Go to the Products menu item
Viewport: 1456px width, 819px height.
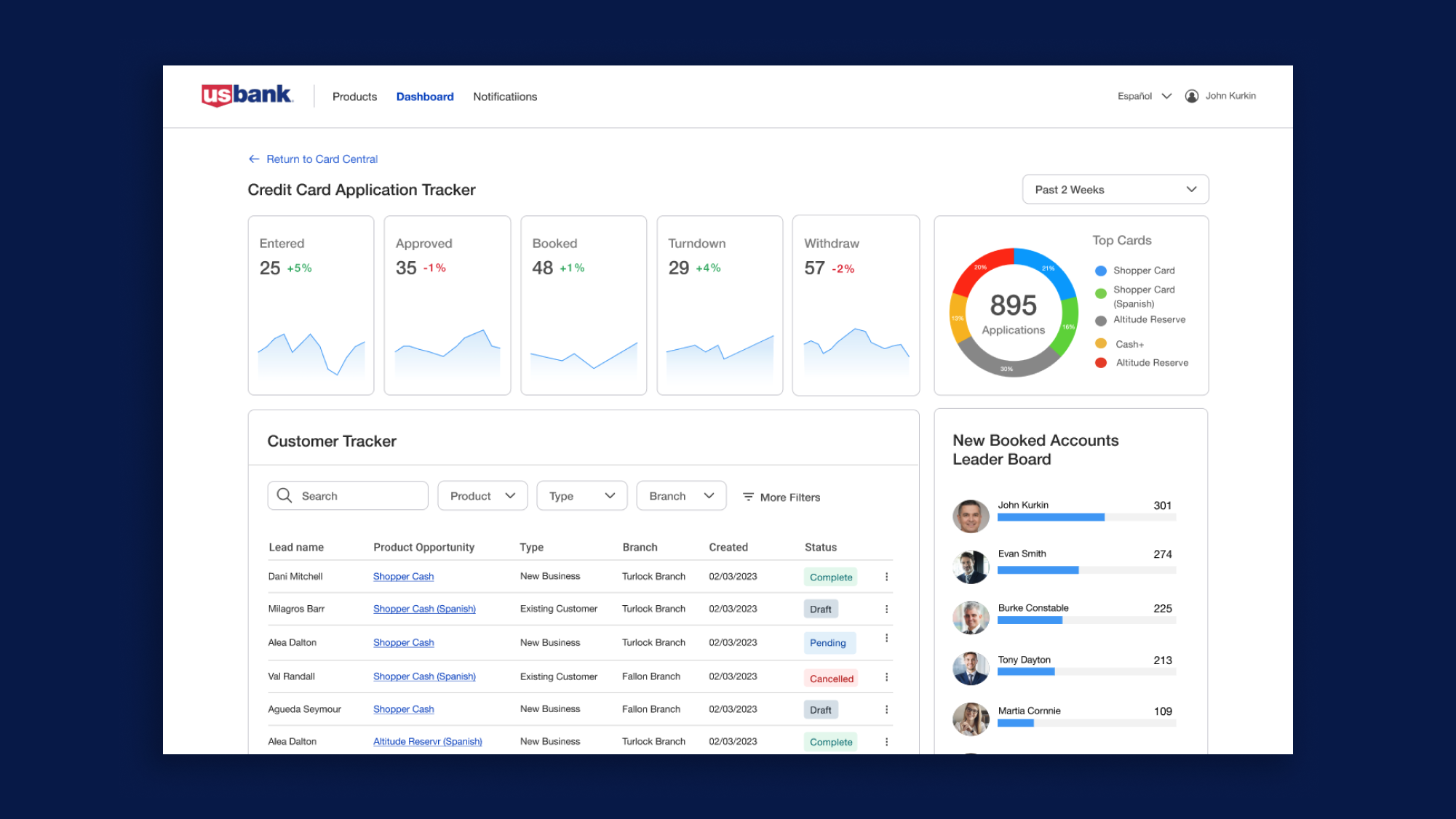[x=354, y=97]
